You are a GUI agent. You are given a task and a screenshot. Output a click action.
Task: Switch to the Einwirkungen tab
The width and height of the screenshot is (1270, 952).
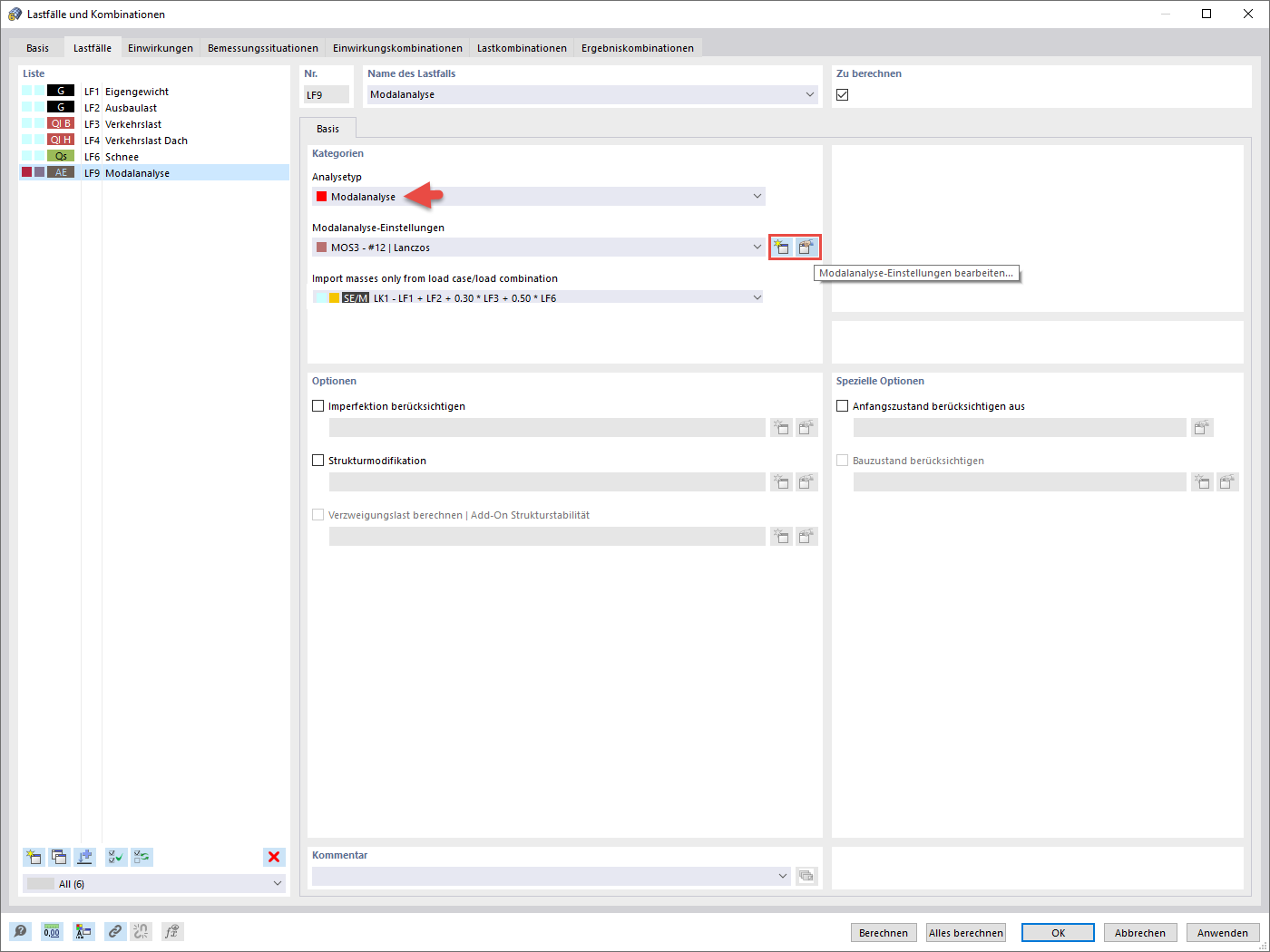tap(161, 47)
